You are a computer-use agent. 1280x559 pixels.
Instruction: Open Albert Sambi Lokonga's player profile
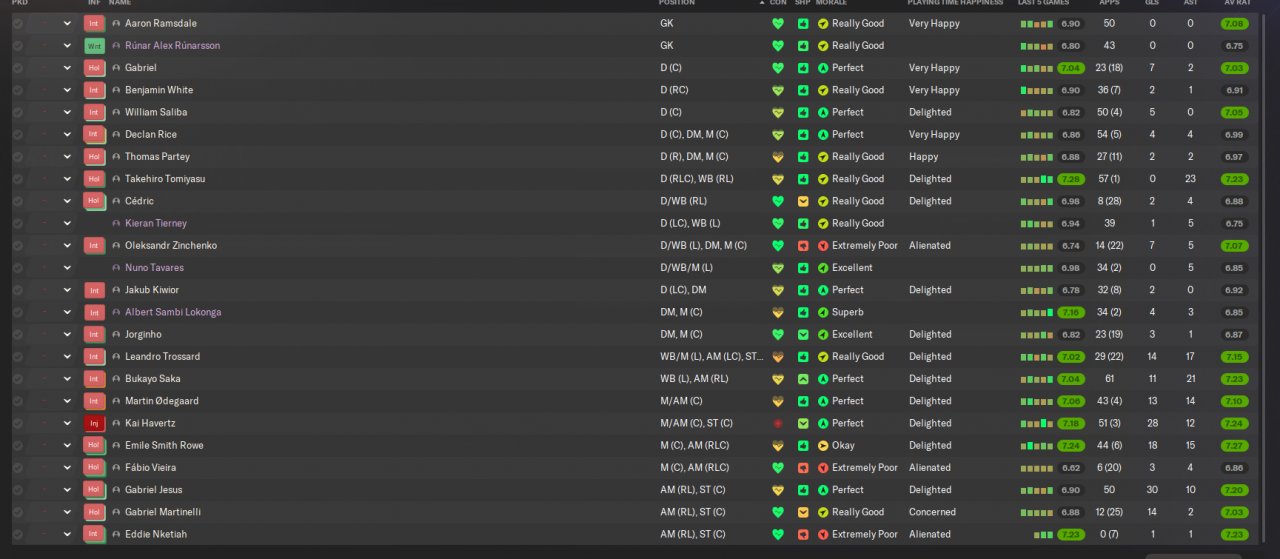pos(173,312)
